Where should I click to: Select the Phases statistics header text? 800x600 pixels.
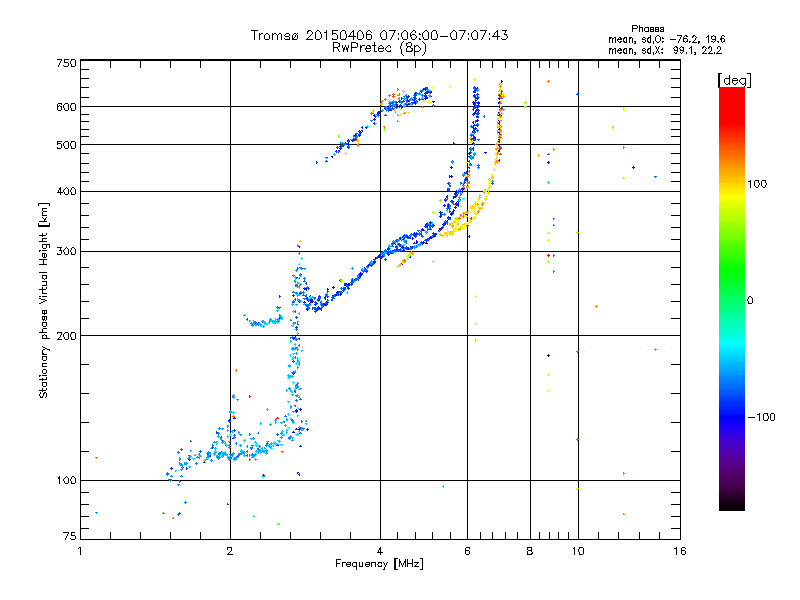coord(647,29)
